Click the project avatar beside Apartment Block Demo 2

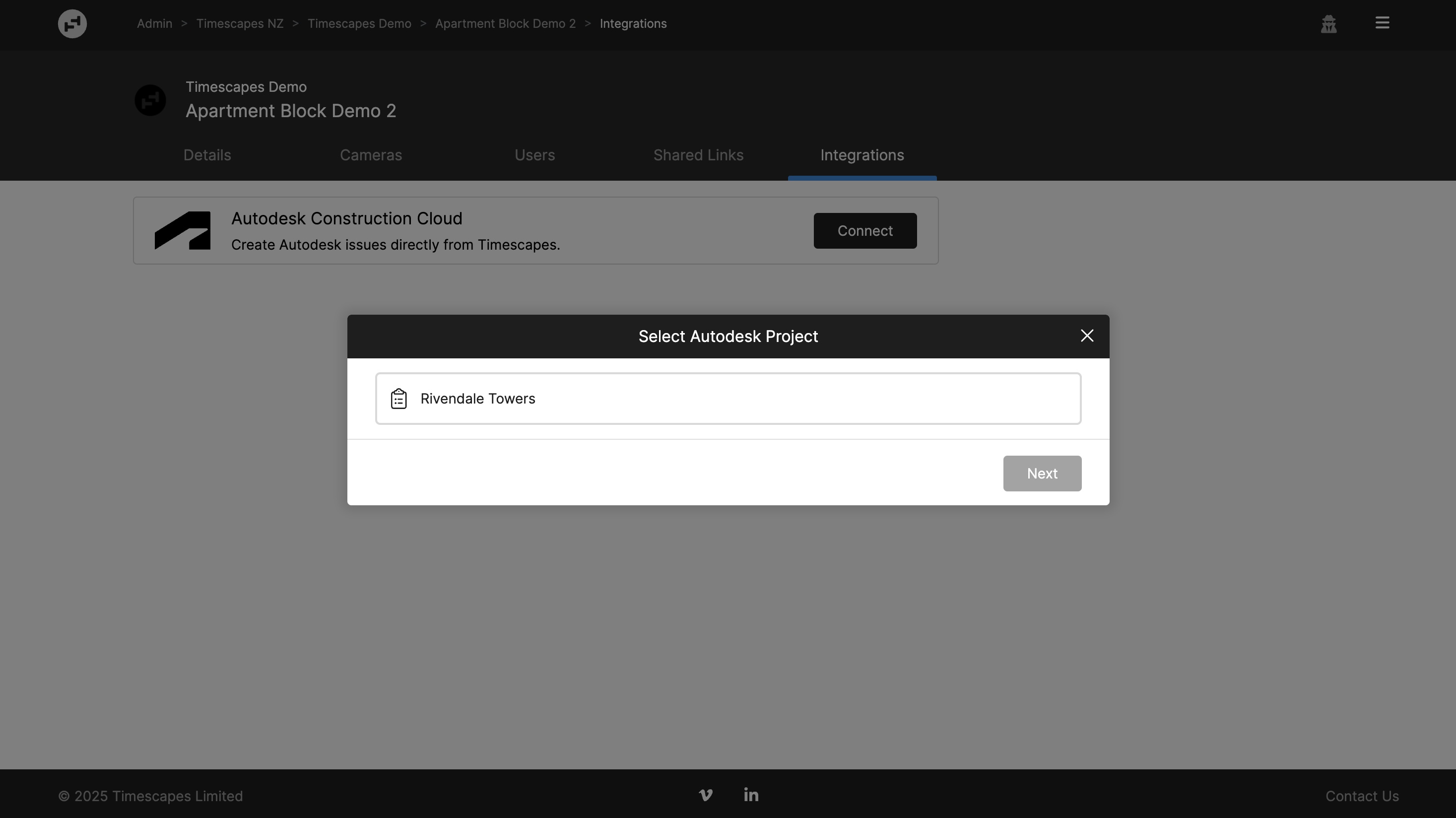(150, 101)
